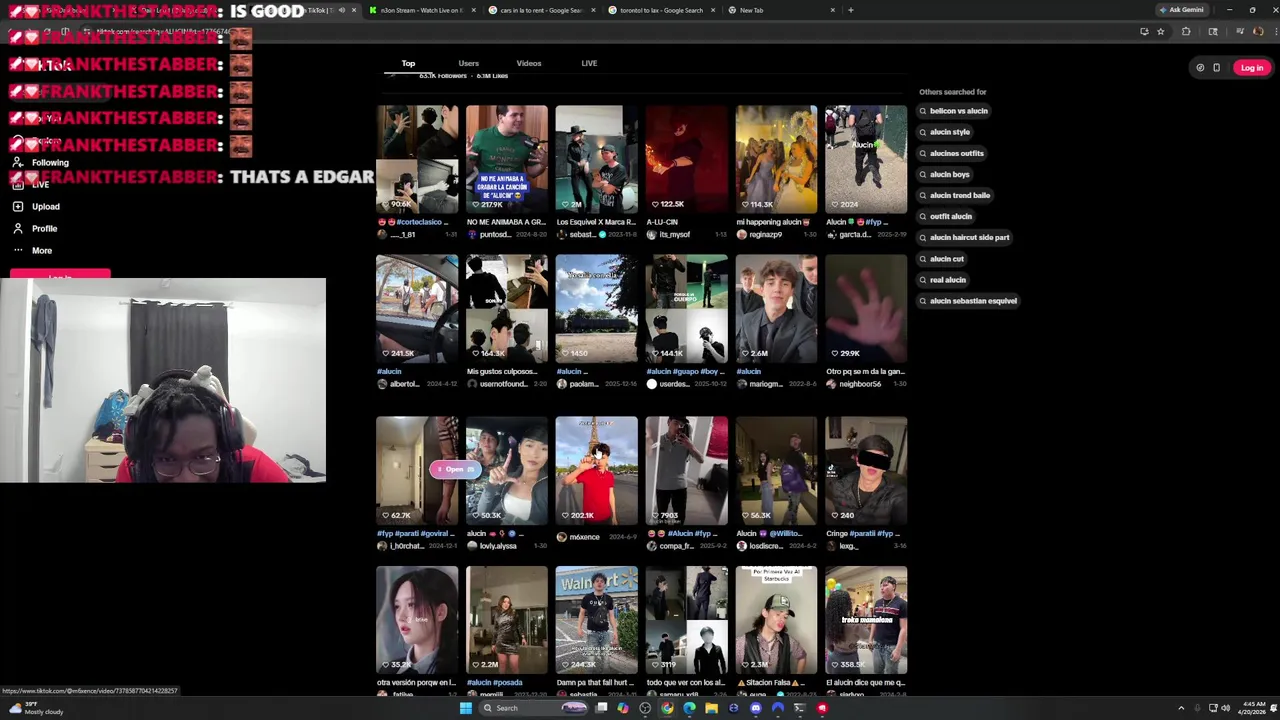Select the 'alucin cut' suggestion
This screenshot has width=1280, height=720.
[x=942, y=259]
